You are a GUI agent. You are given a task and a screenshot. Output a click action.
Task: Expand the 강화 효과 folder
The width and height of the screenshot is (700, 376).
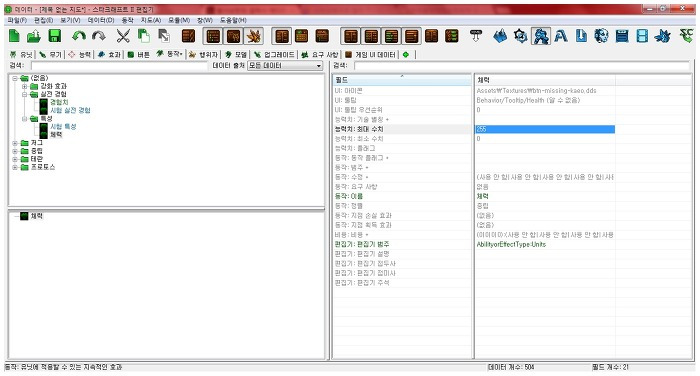(25, 86)
